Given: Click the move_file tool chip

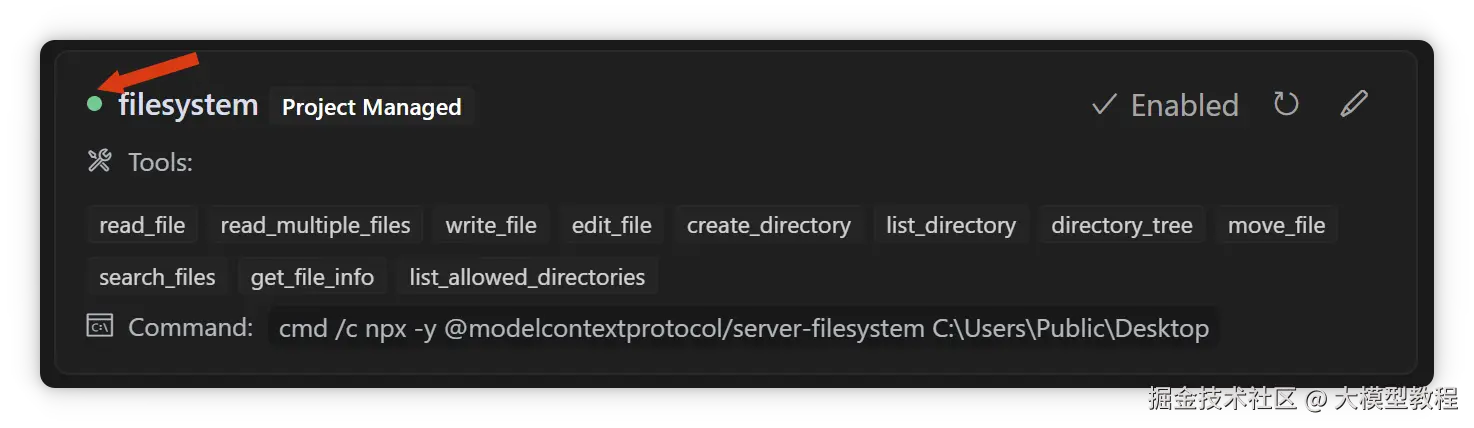Looking at the screenshot, I should click(1276, 226).
